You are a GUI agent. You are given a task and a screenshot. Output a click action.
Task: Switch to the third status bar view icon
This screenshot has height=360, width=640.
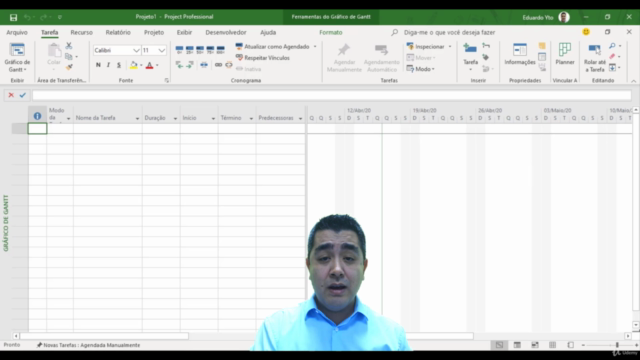tap(535, 345)
